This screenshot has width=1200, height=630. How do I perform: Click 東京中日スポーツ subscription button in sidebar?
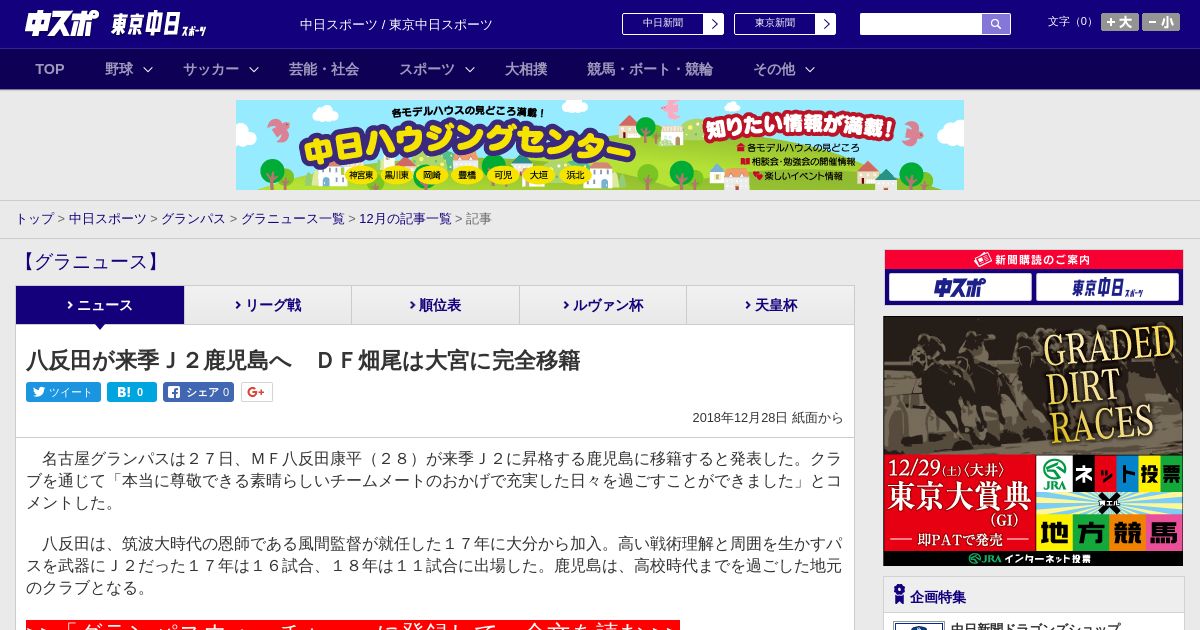pyautogui.click(x=1107, y=288)
